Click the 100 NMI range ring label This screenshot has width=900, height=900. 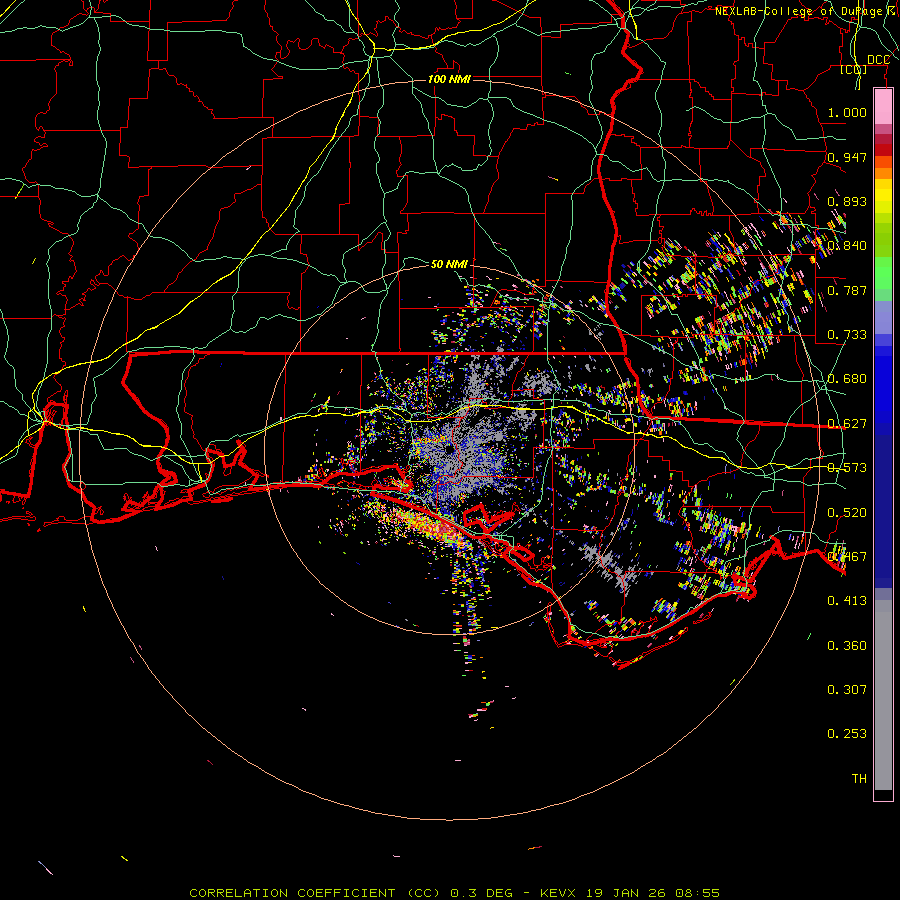pos(449,79)
